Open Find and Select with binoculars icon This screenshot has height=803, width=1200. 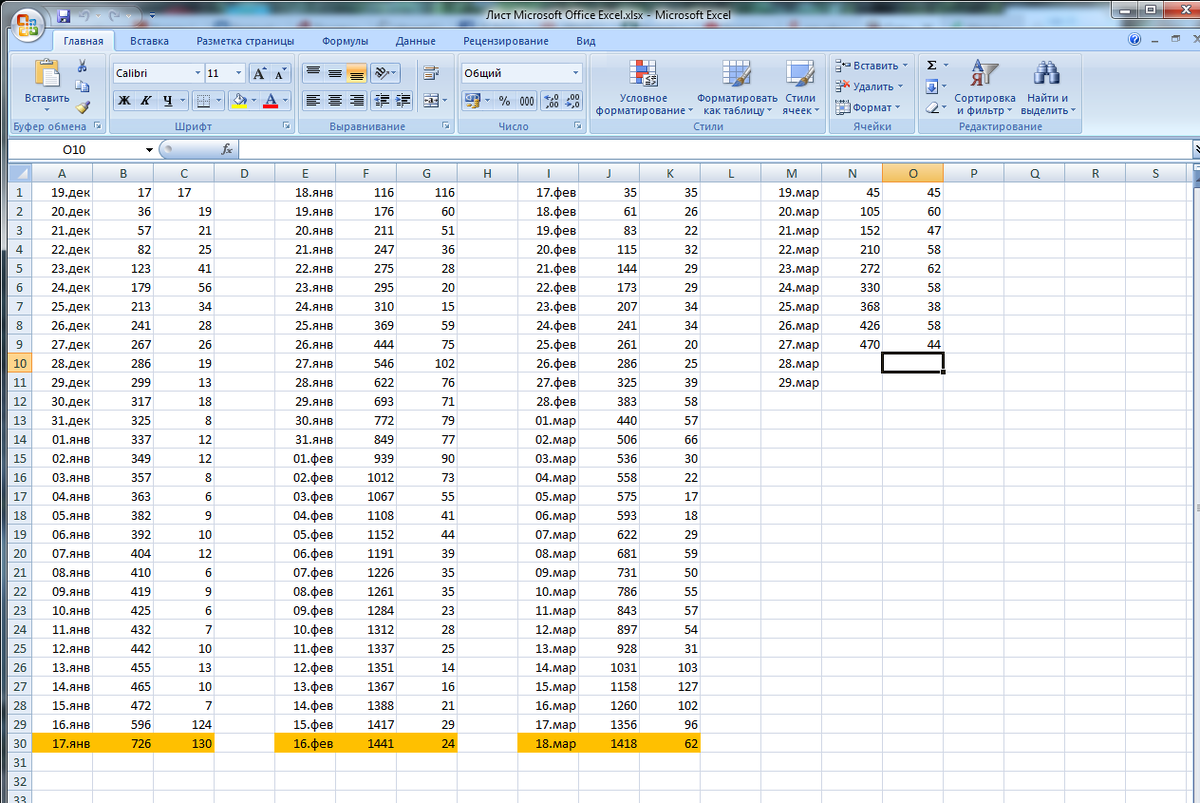[1047, 74]
